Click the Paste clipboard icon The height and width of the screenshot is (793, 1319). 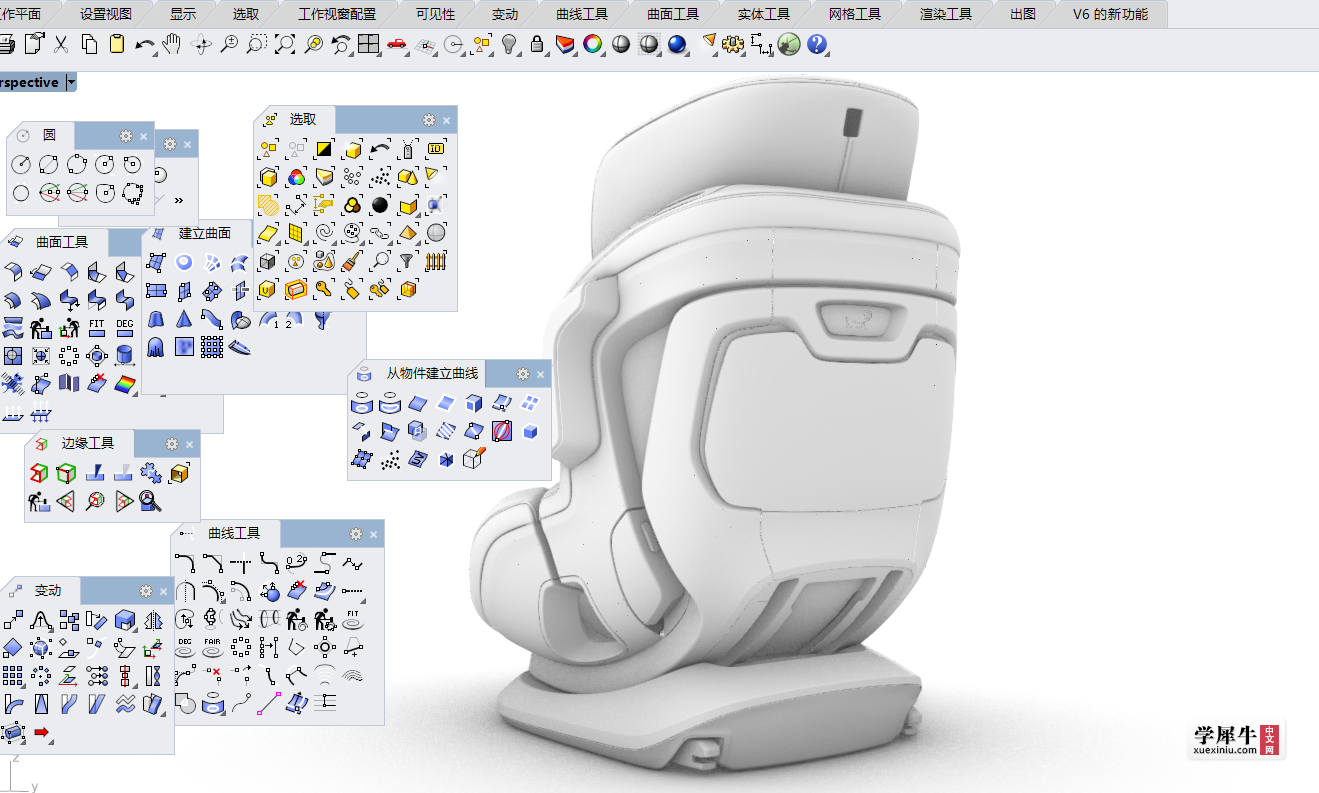[x=117, y=44]
